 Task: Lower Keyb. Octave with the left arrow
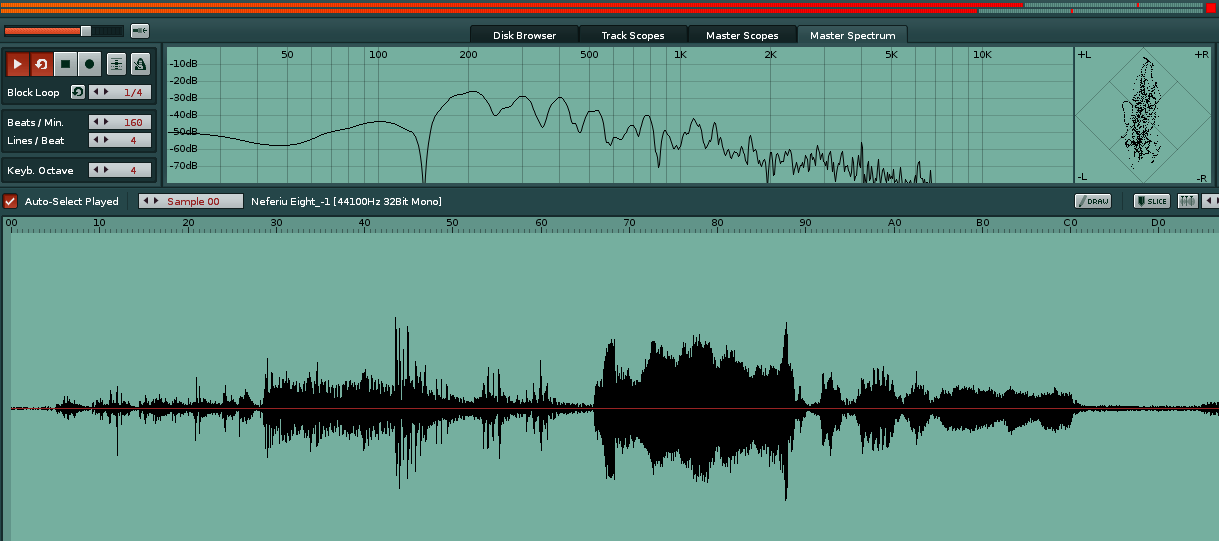pos(95,170)
